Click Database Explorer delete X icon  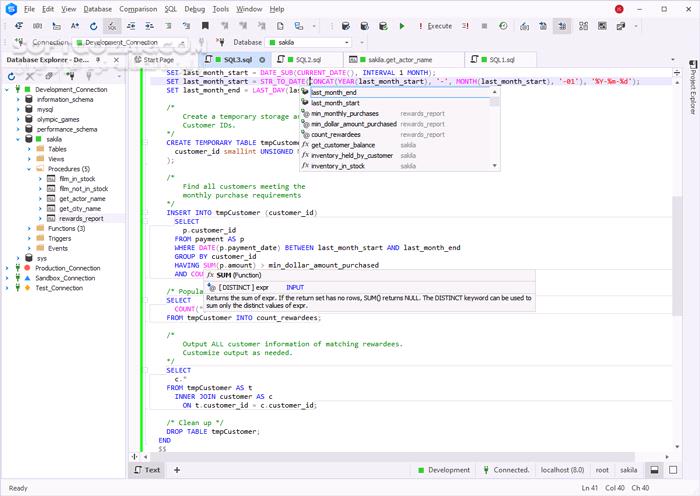[29, 76]
